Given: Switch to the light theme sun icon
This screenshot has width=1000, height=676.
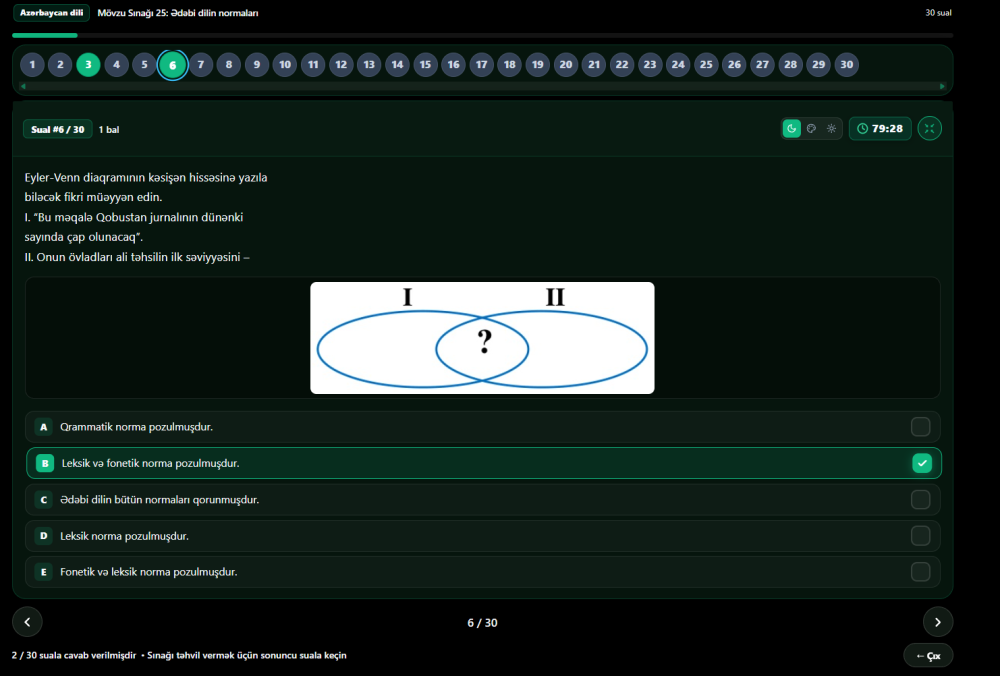Looking at the screenshot, I should tap(832, 129).
